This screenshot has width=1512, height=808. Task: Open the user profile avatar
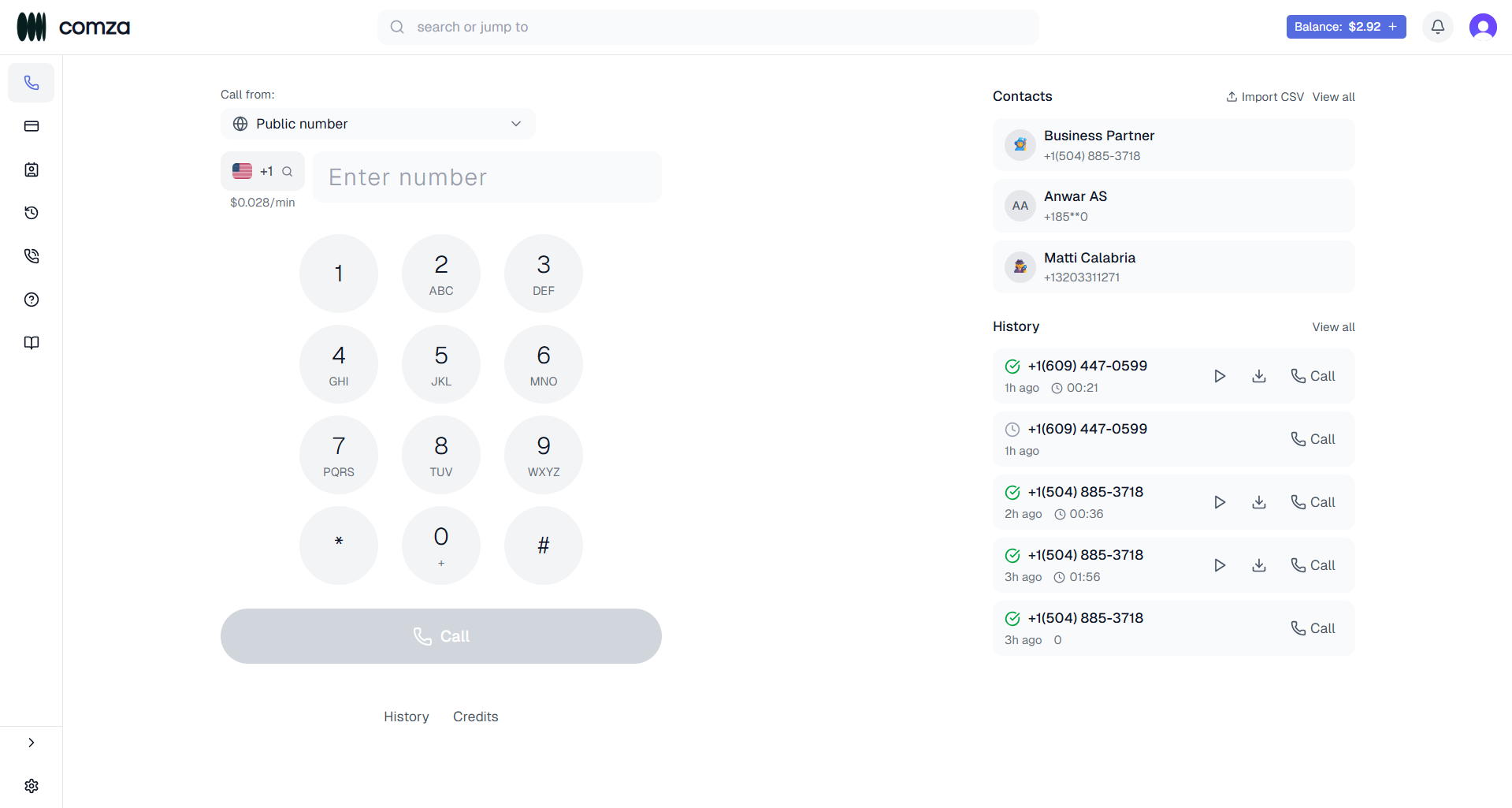1483,26
